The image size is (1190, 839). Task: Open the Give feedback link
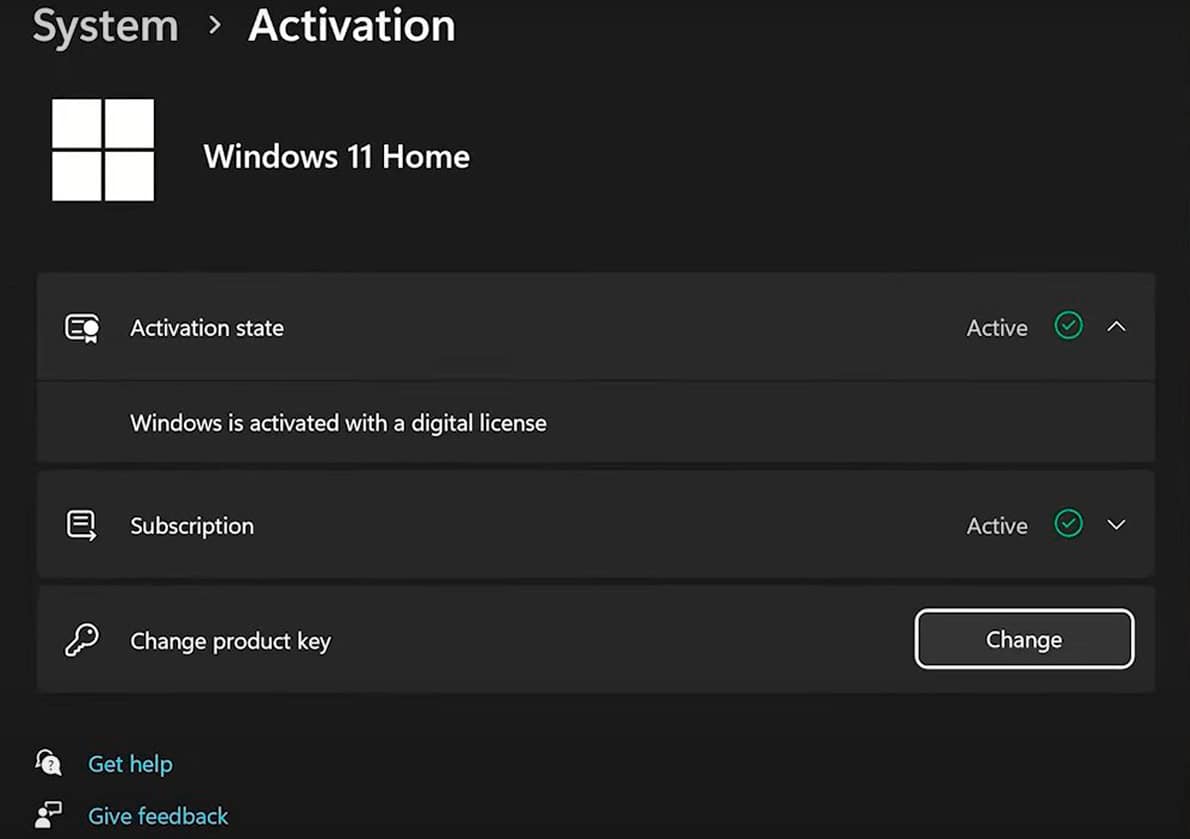[x=158, y=816]
